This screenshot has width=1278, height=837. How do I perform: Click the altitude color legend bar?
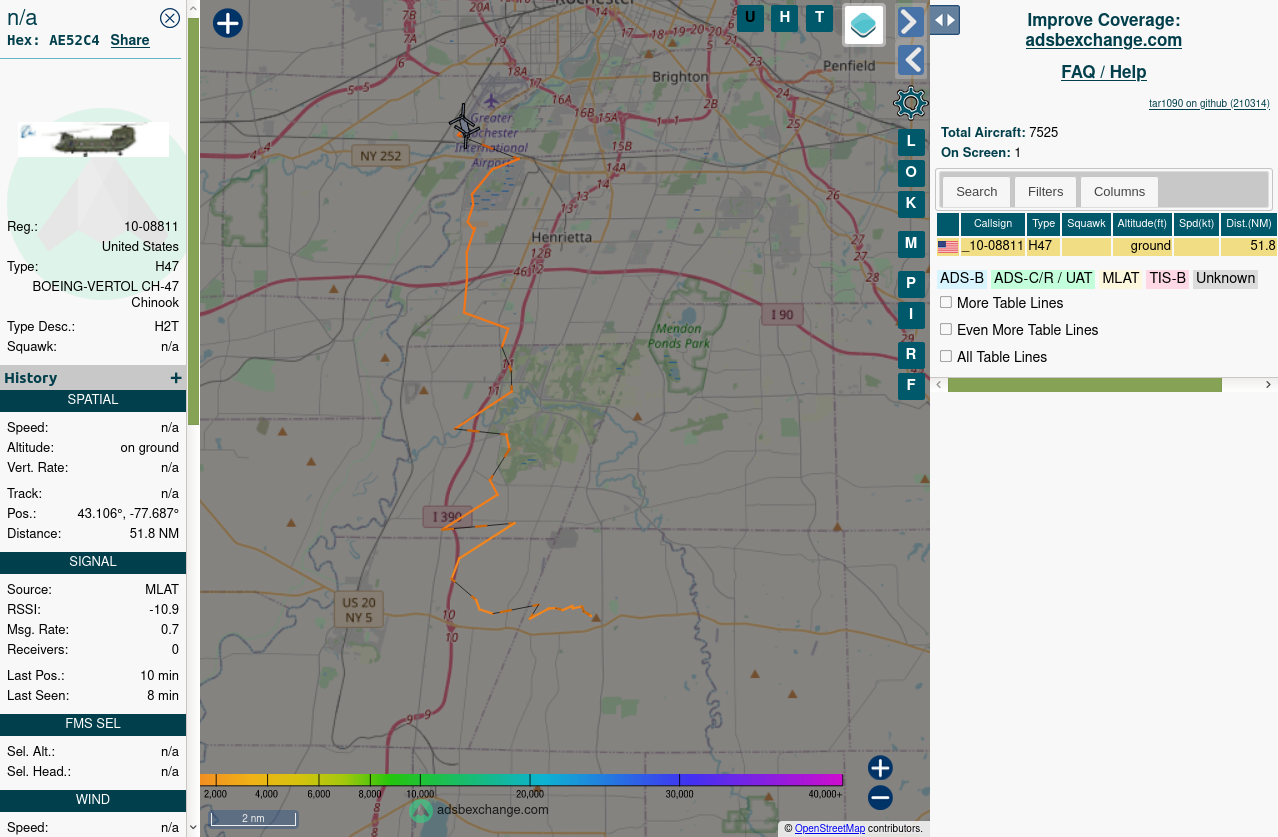522,780
